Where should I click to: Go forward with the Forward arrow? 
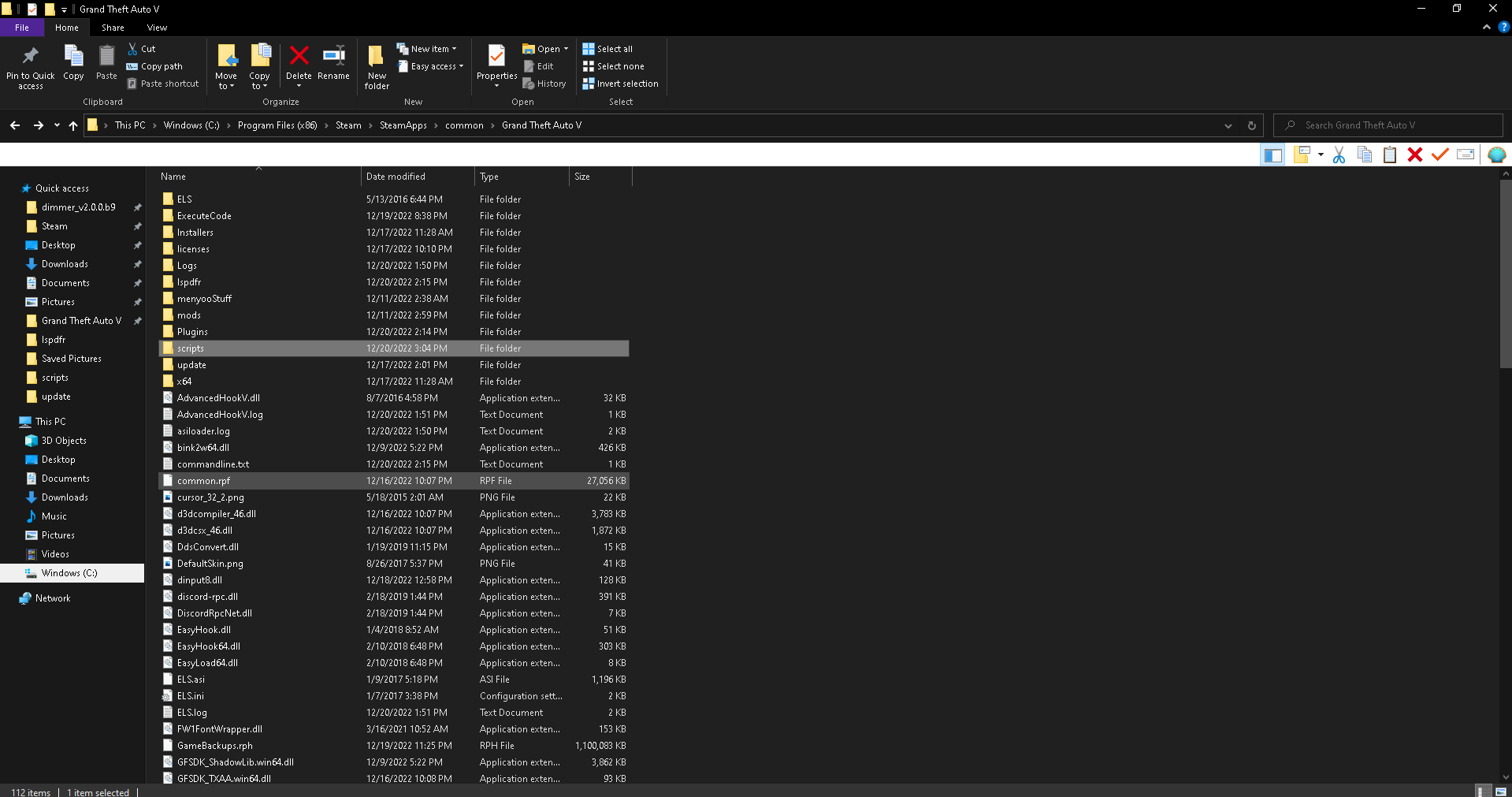(x=38, y=125)
